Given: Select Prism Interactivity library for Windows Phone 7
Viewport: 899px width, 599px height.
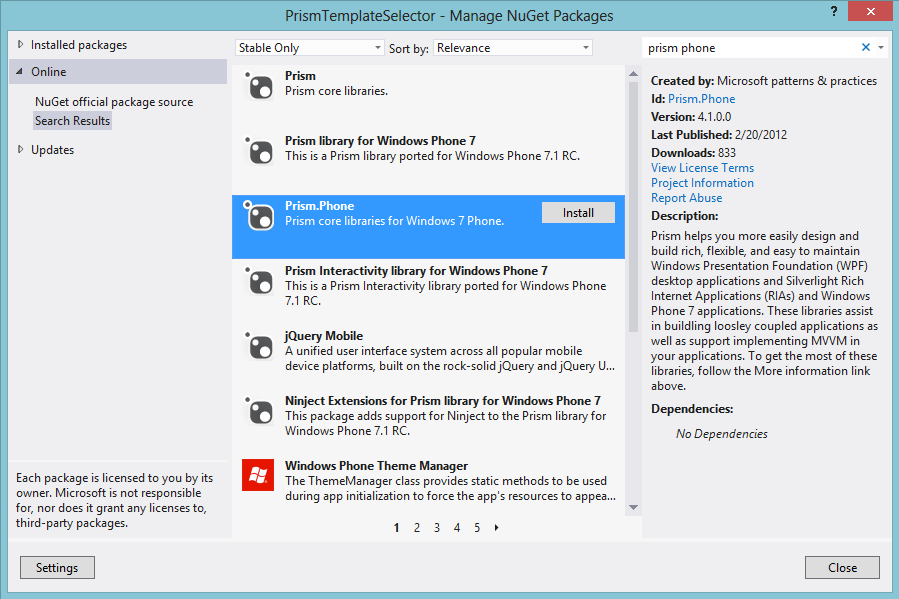Looking at the screenshot, I should point(428,292).
